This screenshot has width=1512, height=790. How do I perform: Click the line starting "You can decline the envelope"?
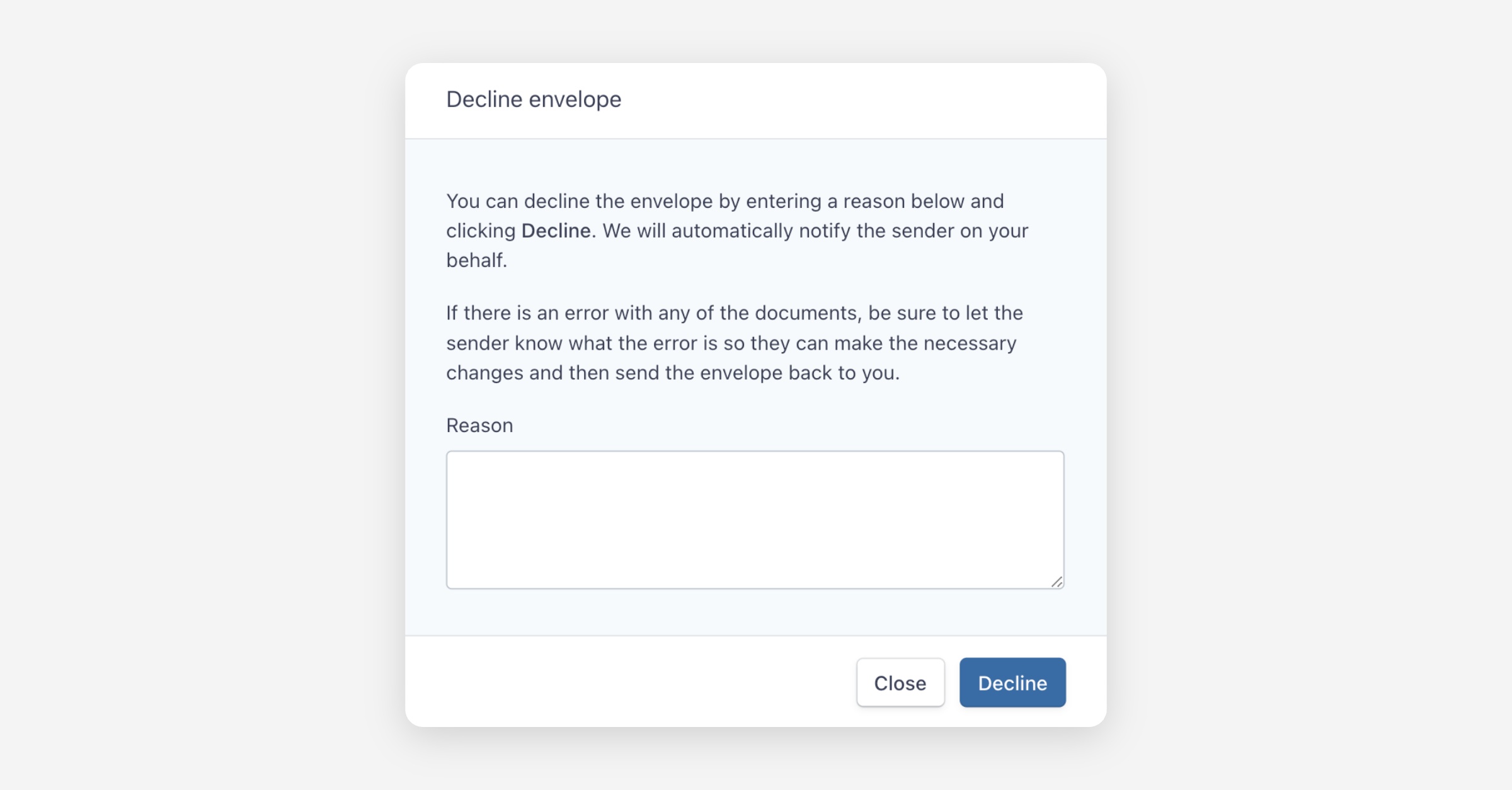point(724,201)
